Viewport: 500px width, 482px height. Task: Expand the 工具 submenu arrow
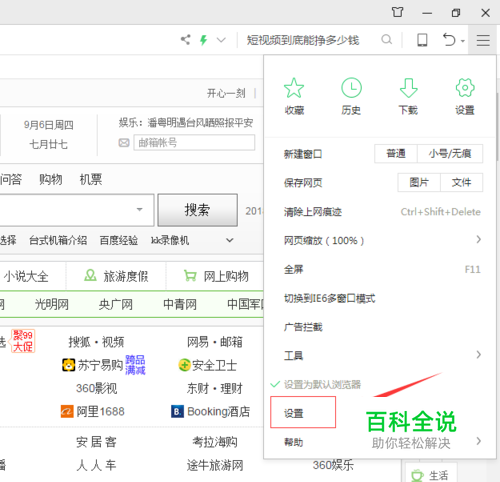pos(479,354)
